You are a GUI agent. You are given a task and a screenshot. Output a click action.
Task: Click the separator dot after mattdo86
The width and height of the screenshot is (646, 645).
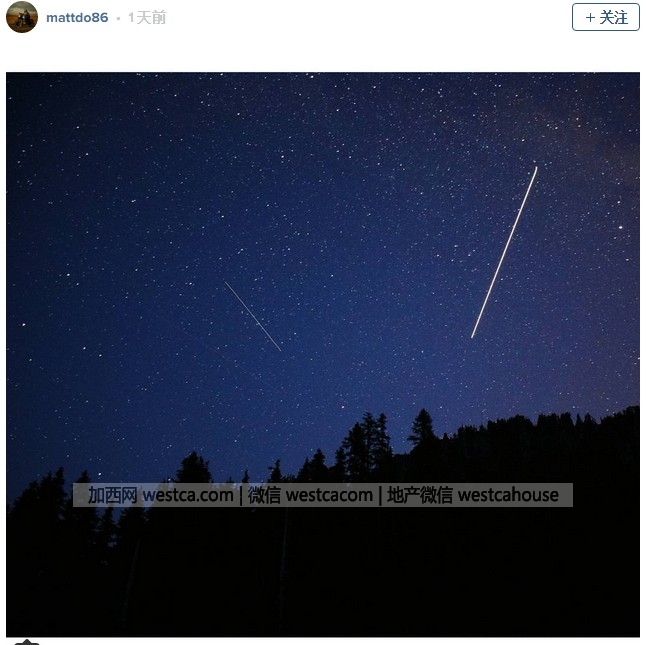tap(118, 19)
